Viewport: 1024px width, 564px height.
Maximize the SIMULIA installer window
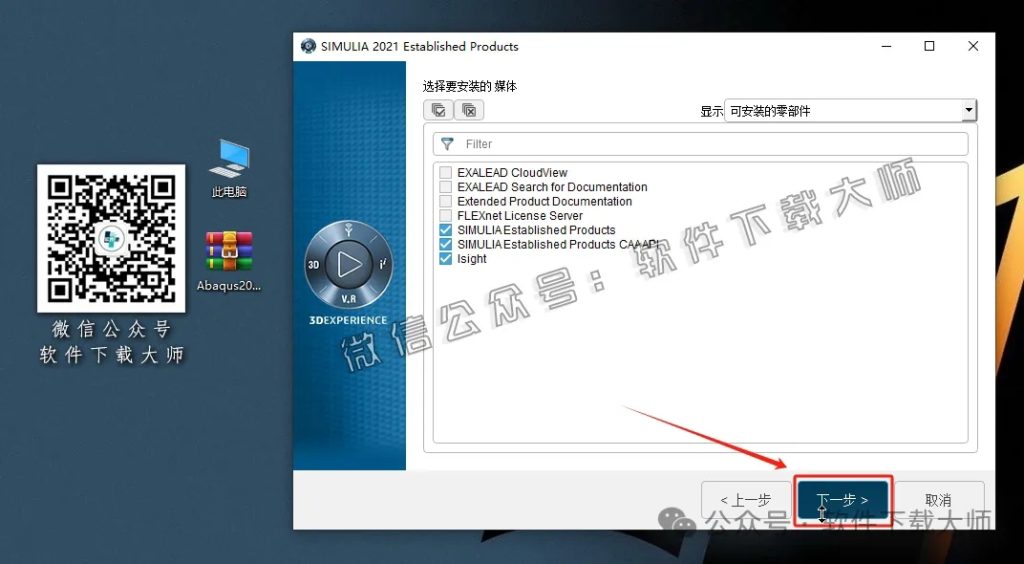pos(929,46)
